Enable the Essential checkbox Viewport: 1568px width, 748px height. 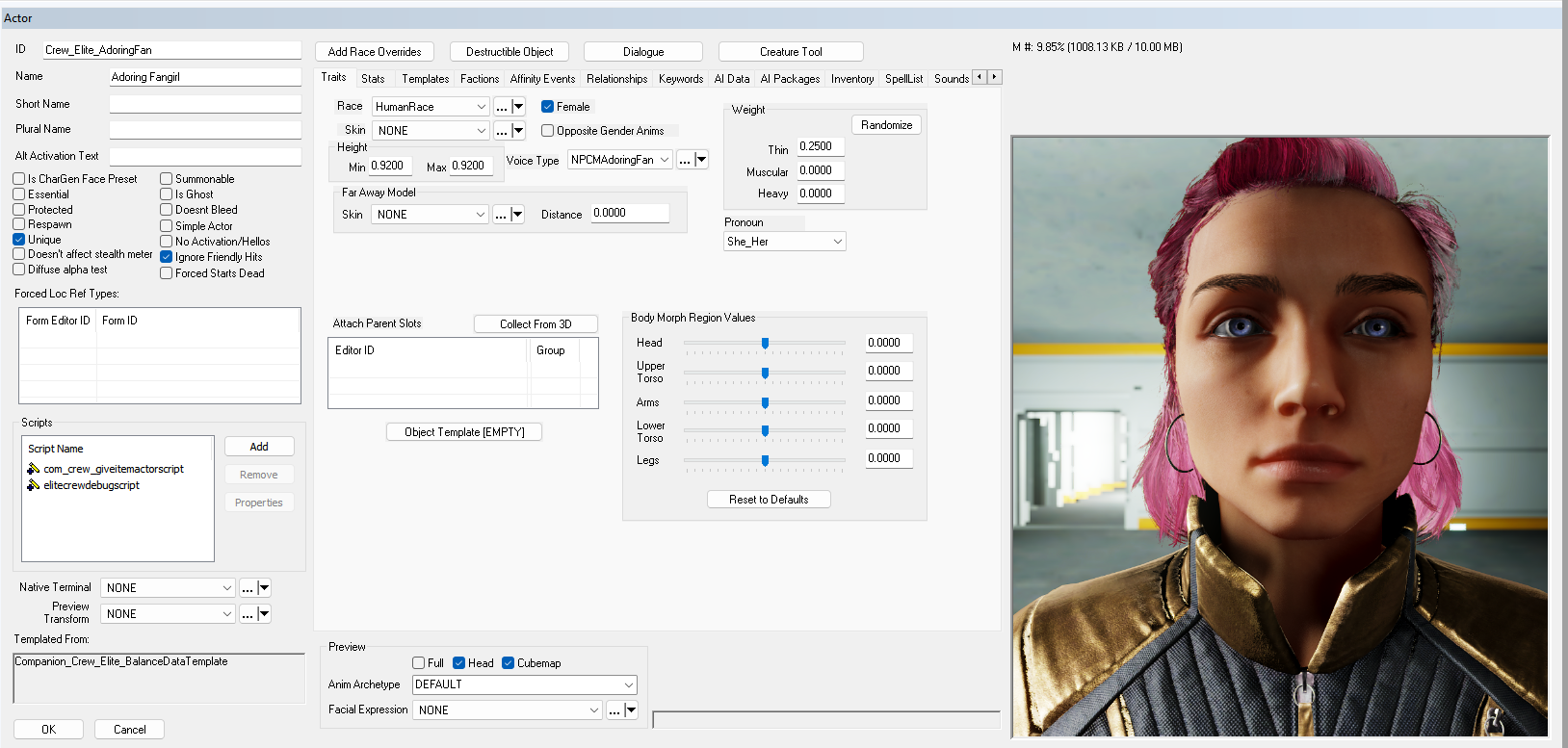coord(18,194)
